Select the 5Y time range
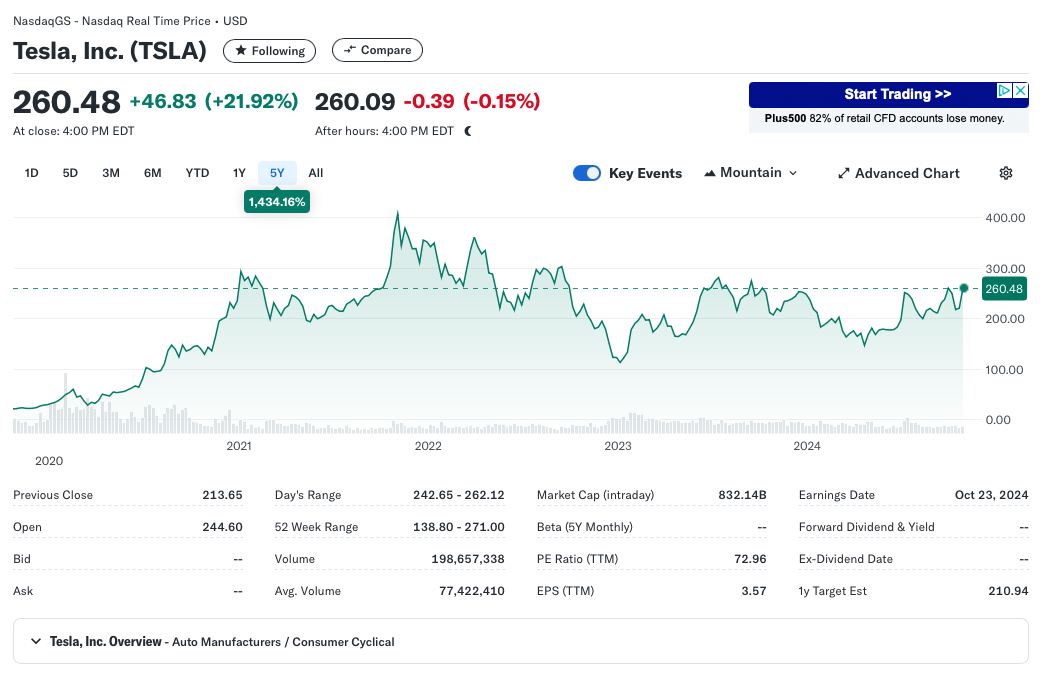 (277, 173)
